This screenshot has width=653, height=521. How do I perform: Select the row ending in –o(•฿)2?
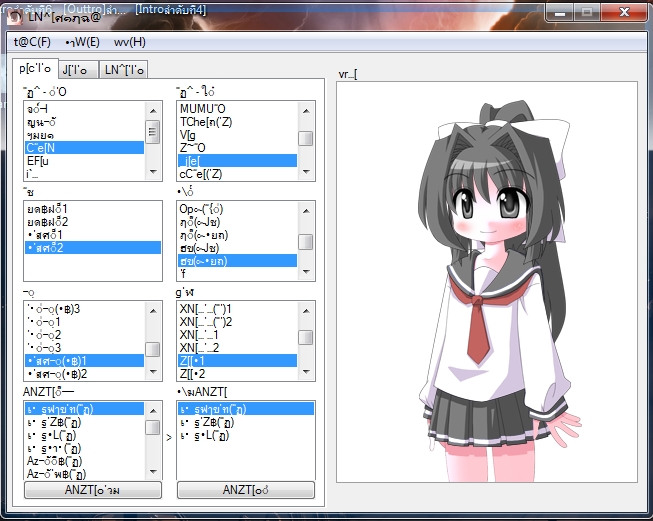pyautogui.click(x=85, y=374)
